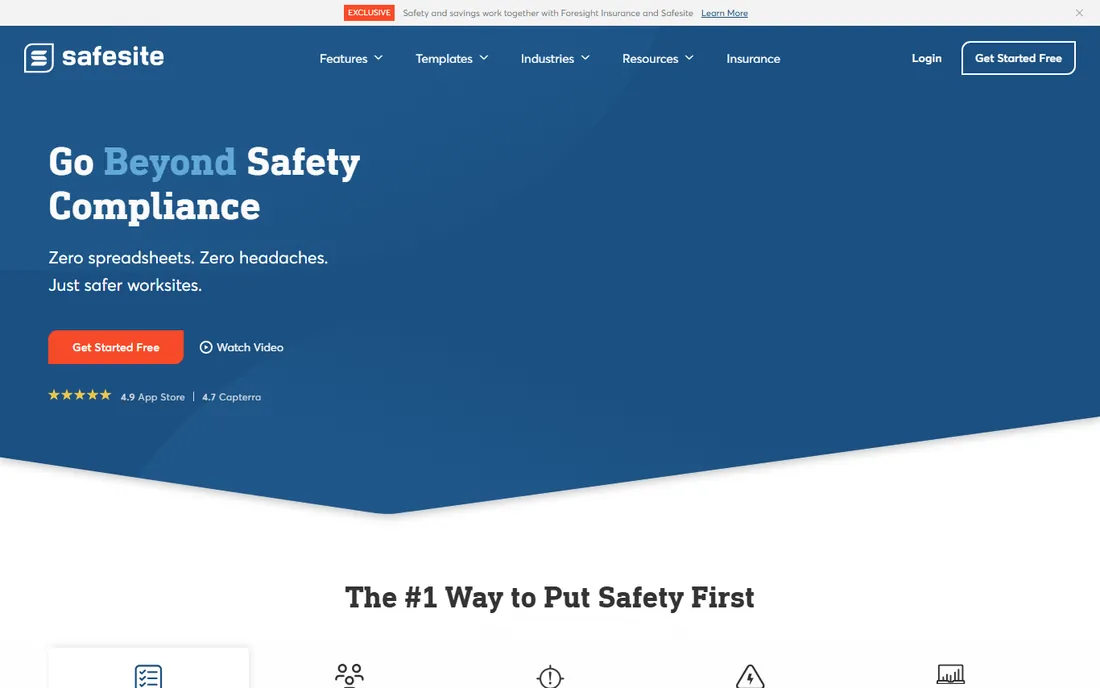
Task: Click the 4.9 App Store rating text
Action: click(x=152, y=397)
